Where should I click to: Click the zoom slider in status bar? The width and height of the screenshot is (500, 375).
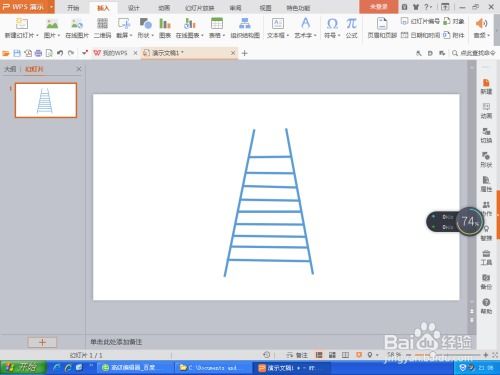tap(447, 355)
